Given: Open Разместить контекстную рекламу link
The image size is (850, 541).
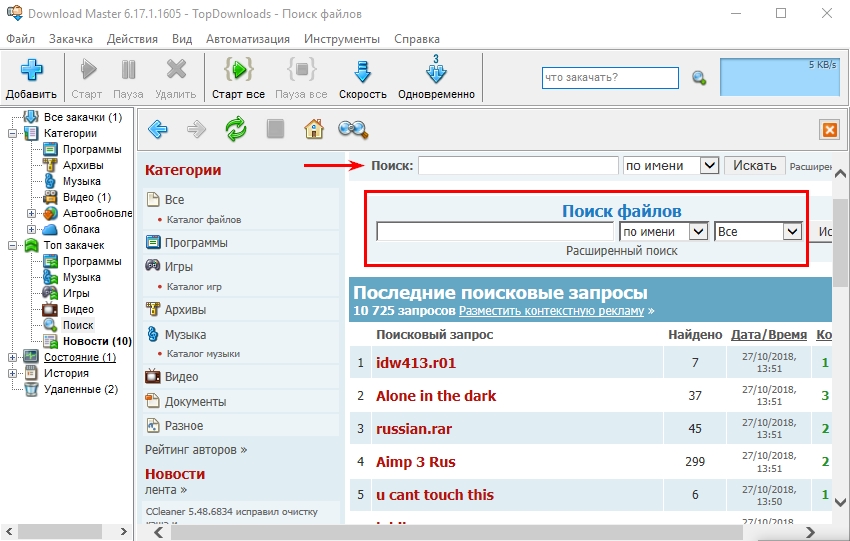Looking at the screenshot, I should click(x=551, y=311).
